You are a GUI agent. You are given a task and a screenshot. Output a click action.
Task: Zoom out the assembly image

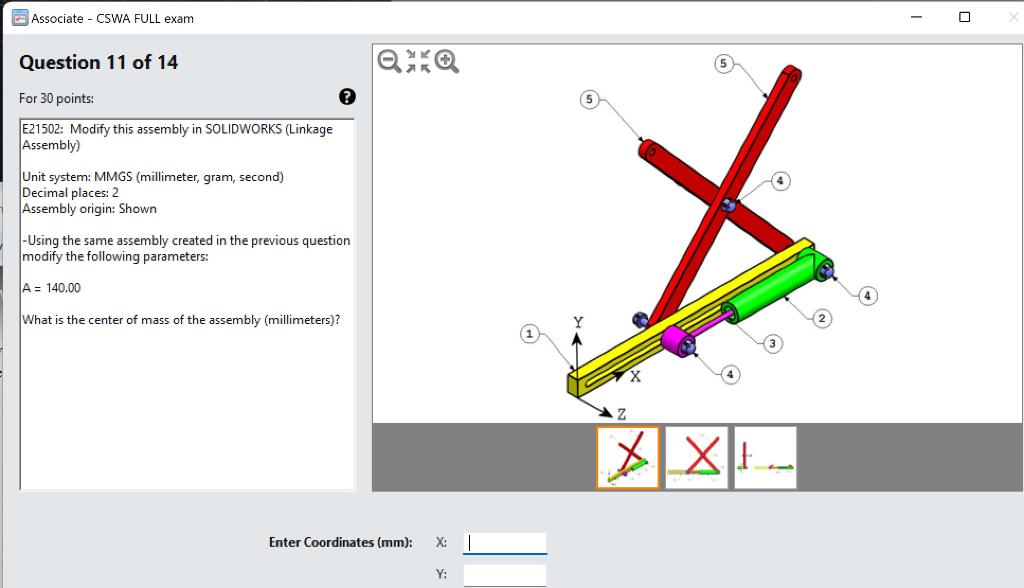point(389,61)
